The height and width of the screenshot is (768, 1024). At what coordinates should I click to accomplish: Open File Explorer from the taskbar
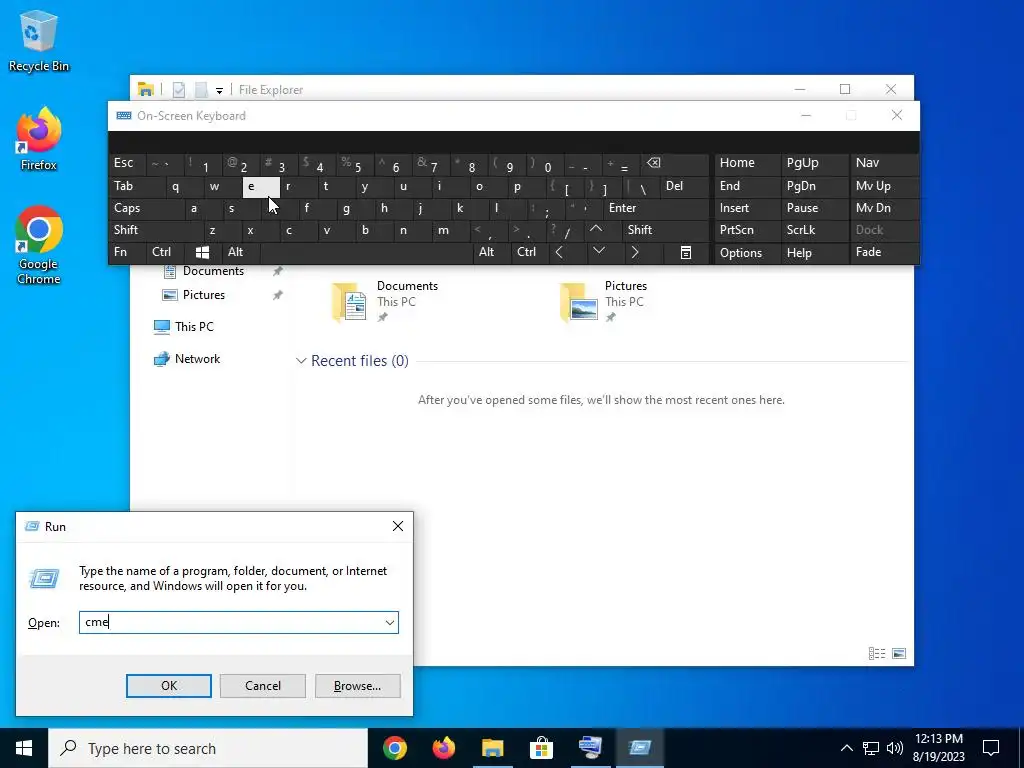click(493, 748)
